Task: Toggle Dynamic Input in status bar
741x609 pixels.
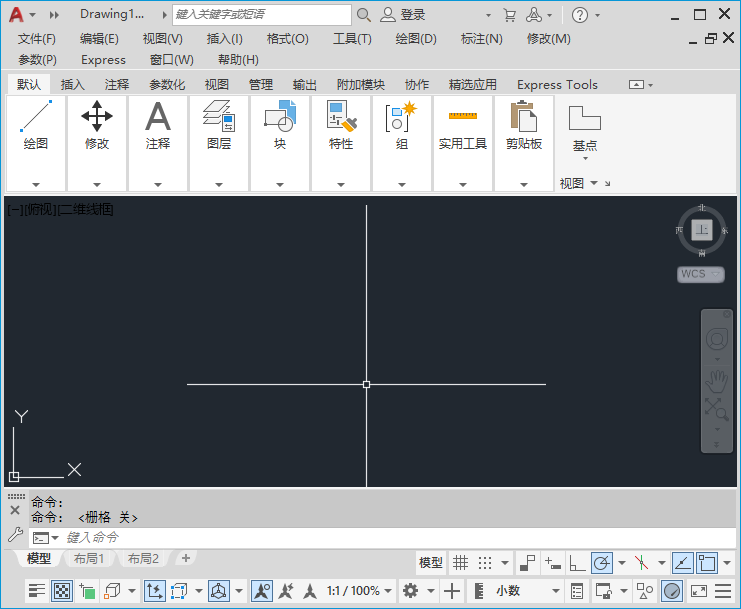Action: tap(552, 563)
